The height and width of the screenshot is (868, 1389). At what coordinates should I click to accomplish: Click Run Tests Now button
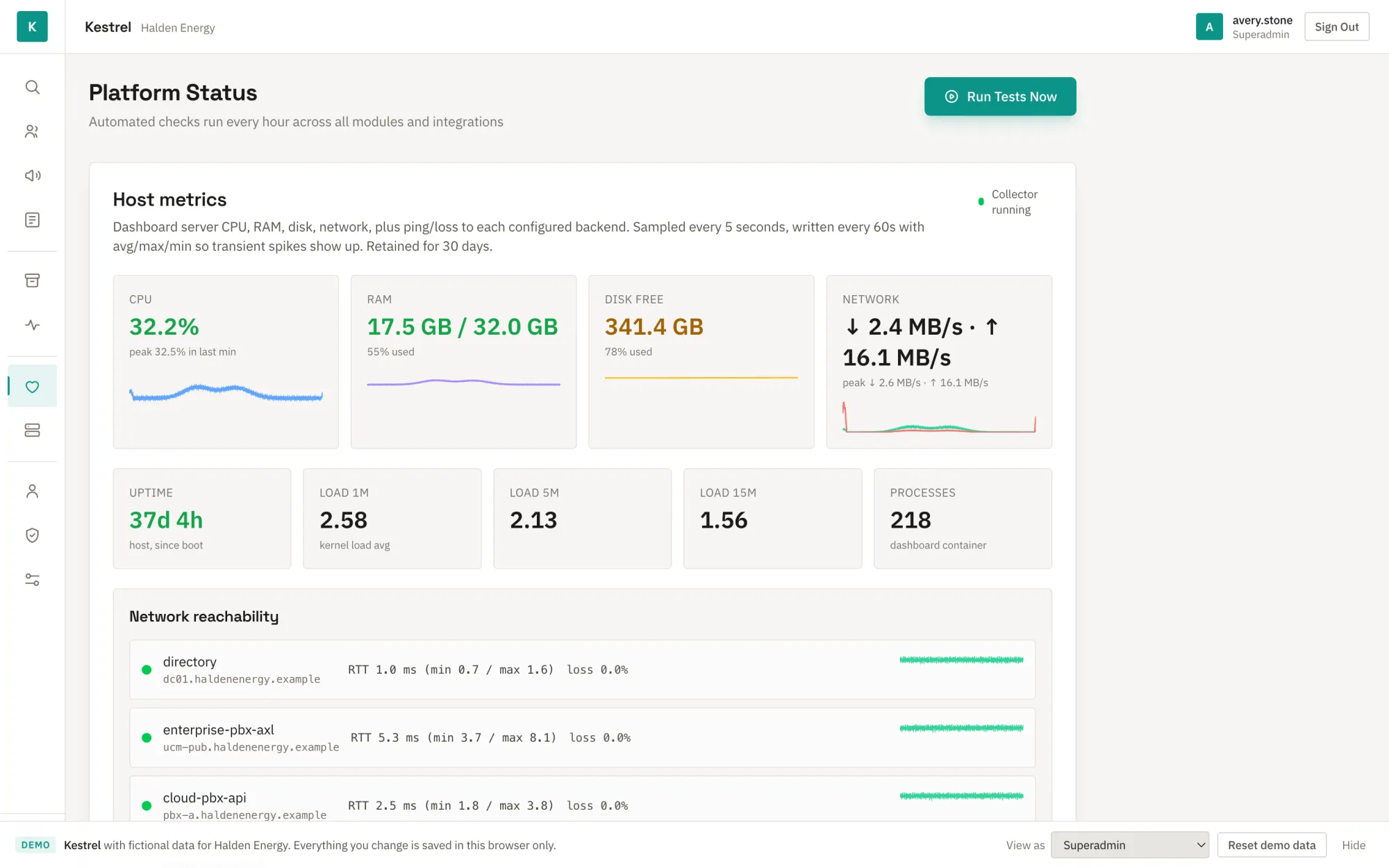(1000, 97)
